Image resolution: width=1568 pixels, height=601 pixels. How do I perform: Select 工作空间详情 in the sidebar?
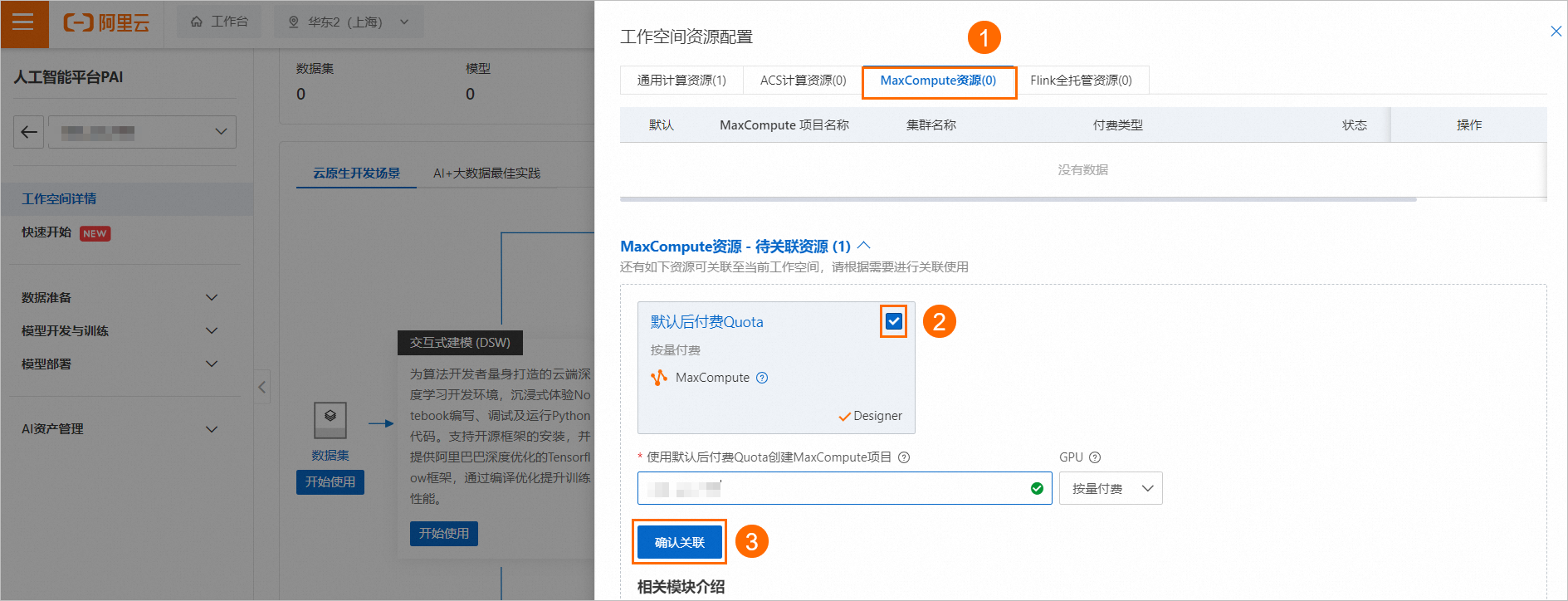pyautogui.click(x=126, y=199)
